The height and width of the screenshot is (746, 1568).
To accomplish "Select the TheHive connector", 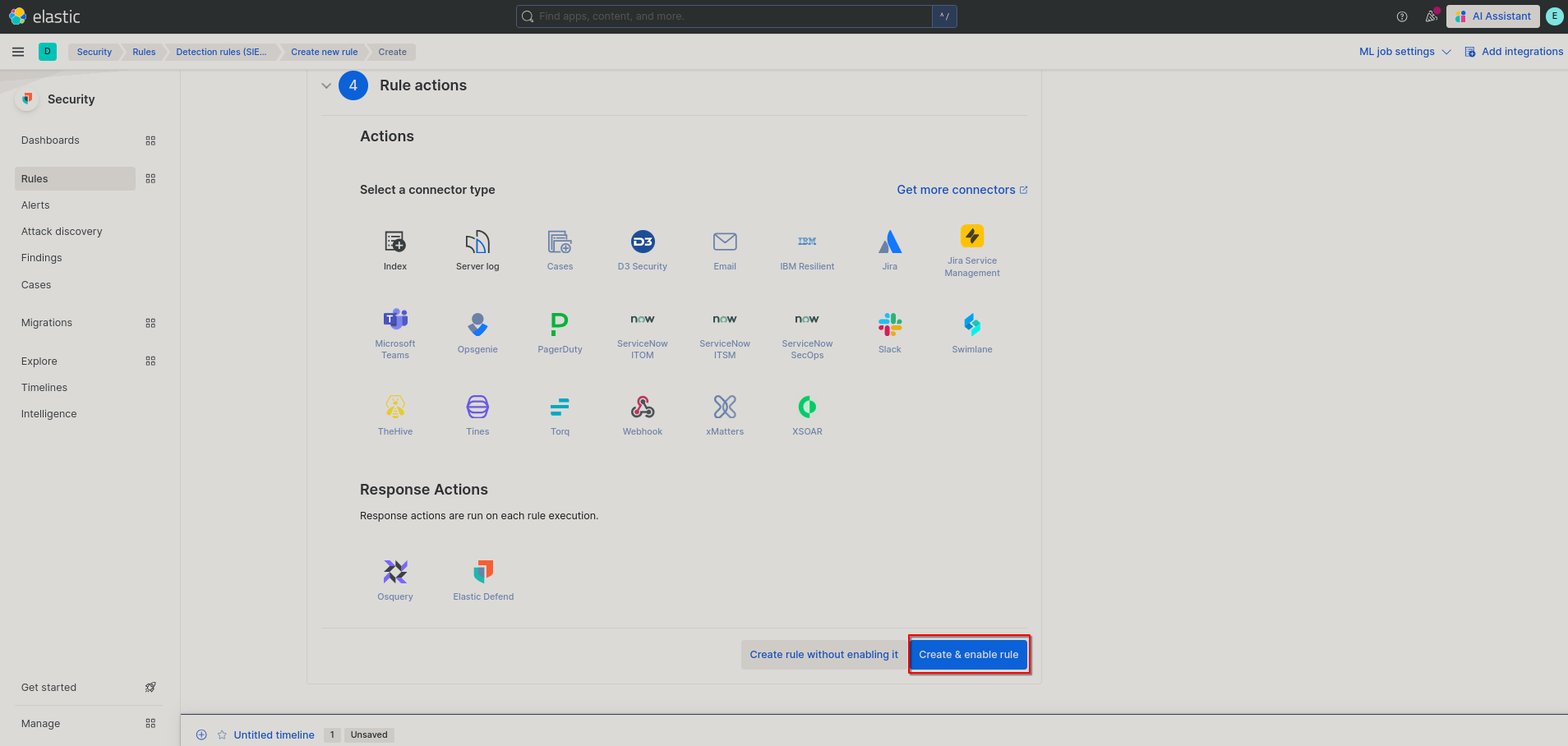I will (395, 415).
